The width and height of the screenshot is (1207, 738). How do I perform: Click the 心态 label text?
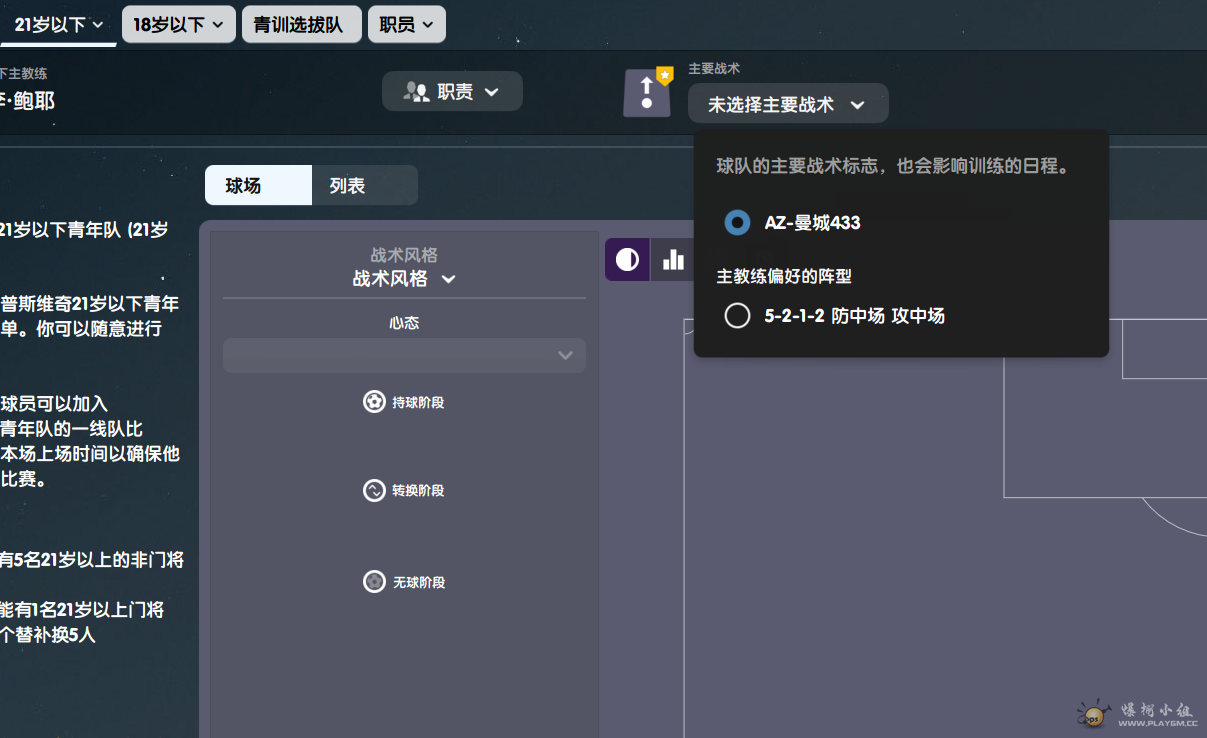click(x=404, y=323)
